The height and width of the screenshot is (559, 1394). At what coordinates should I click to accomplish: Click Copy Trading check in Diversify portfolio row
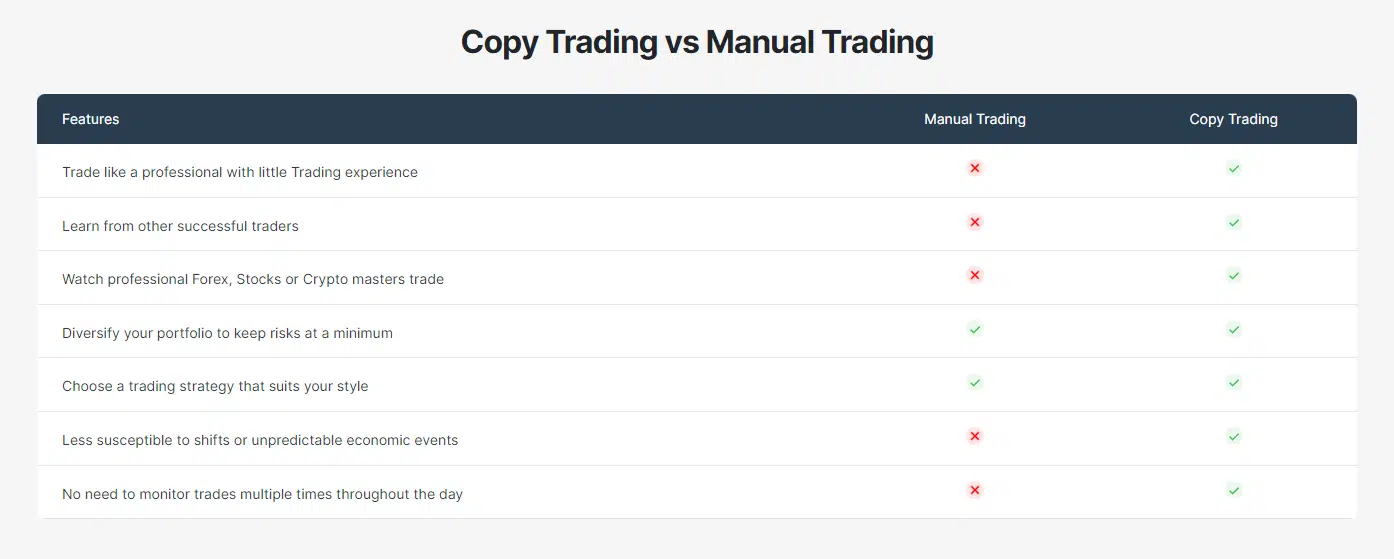point(1233,329)
